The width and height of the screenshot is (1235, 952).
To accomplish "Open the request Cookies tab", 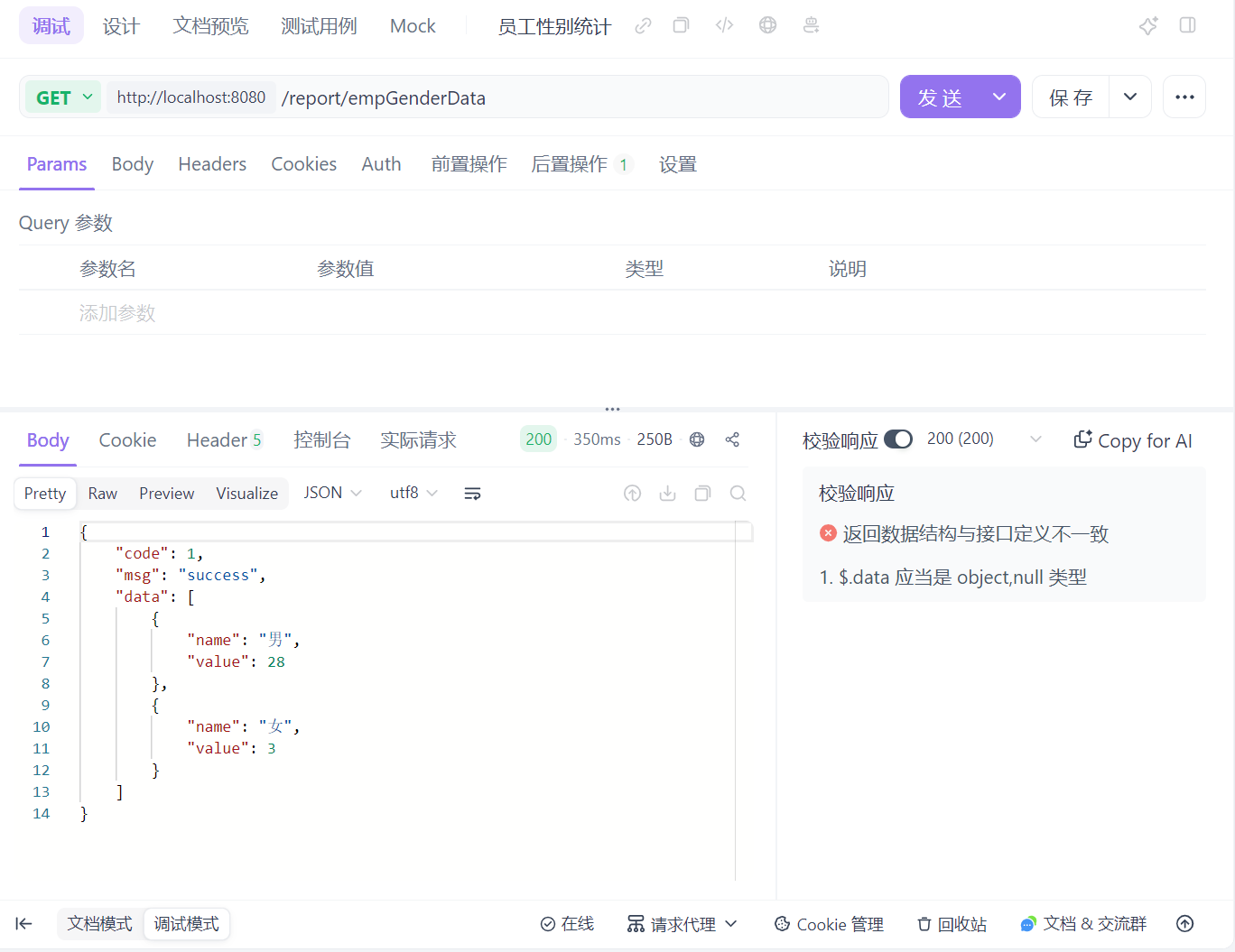I will point(304,164).
